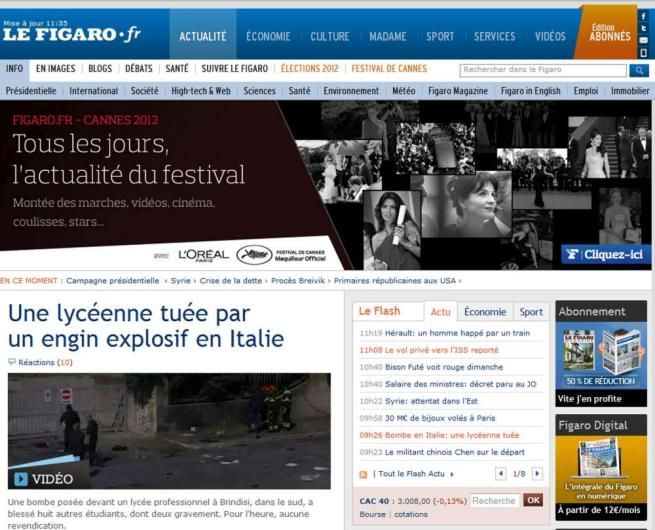The height and width of the screenshot is (530, 655).
Task: Click the newsletter envelope icon
Action: click(x=643, y=41)
